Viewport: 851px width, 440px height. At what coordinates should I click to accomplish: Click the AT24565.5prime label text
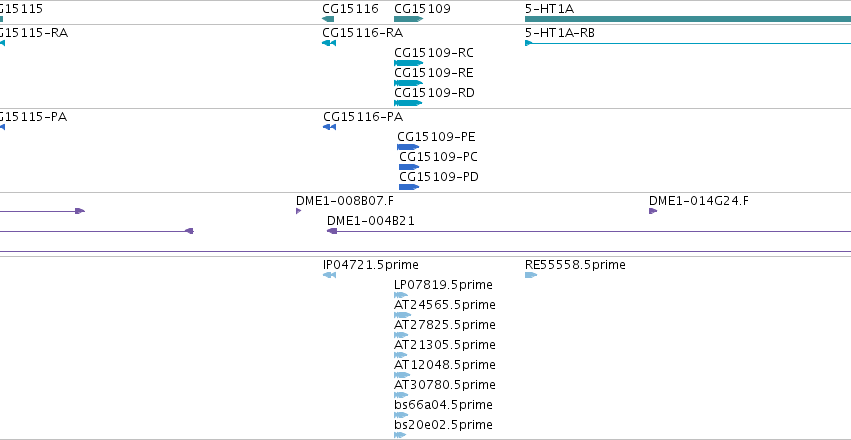(x=444, y=305)
